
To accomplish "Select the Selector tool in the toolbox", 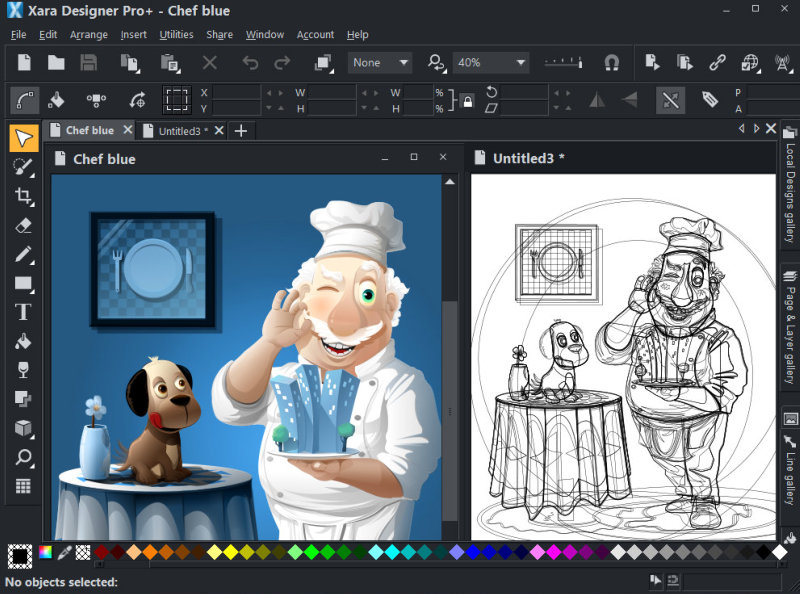I will click(x=22, y=138).
